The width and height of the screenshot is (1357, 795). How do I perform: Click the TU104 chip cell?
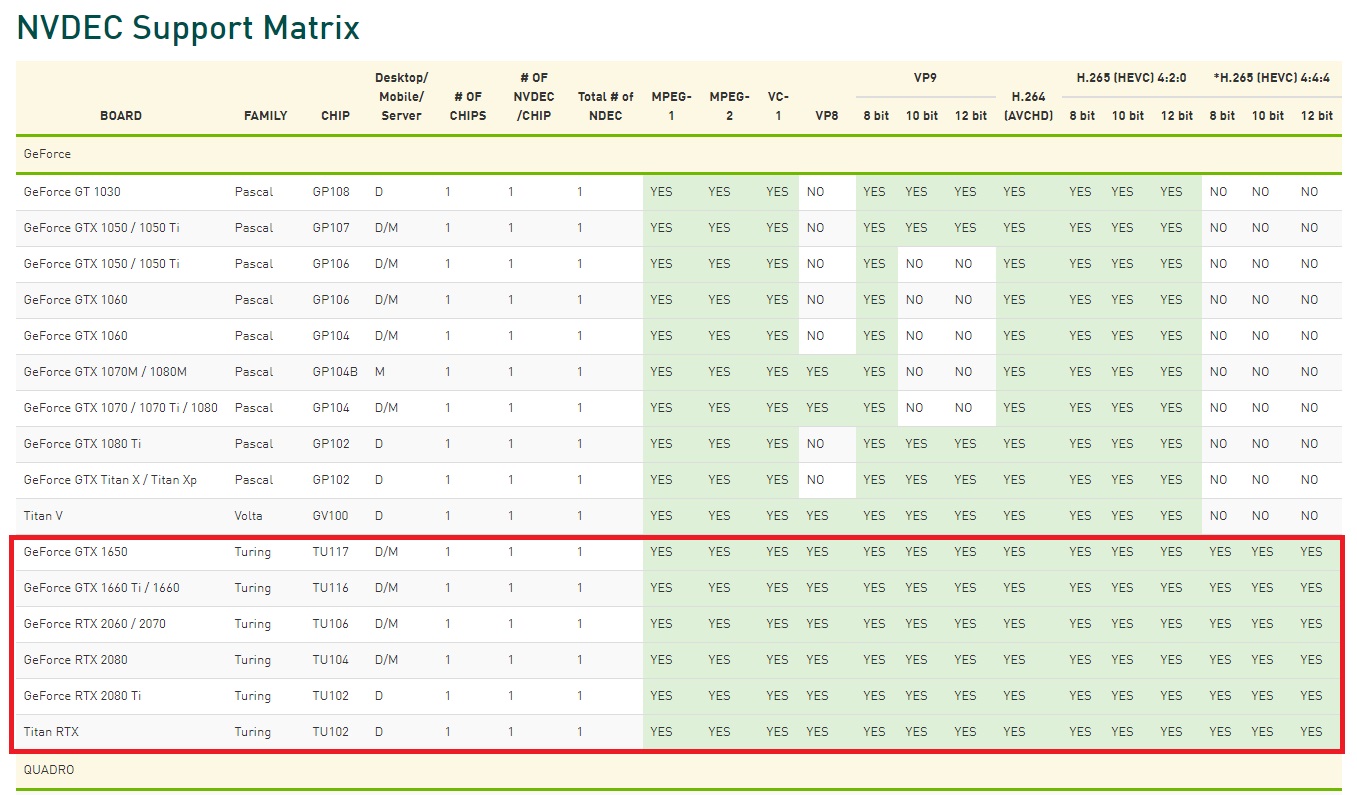click(330, 660)
